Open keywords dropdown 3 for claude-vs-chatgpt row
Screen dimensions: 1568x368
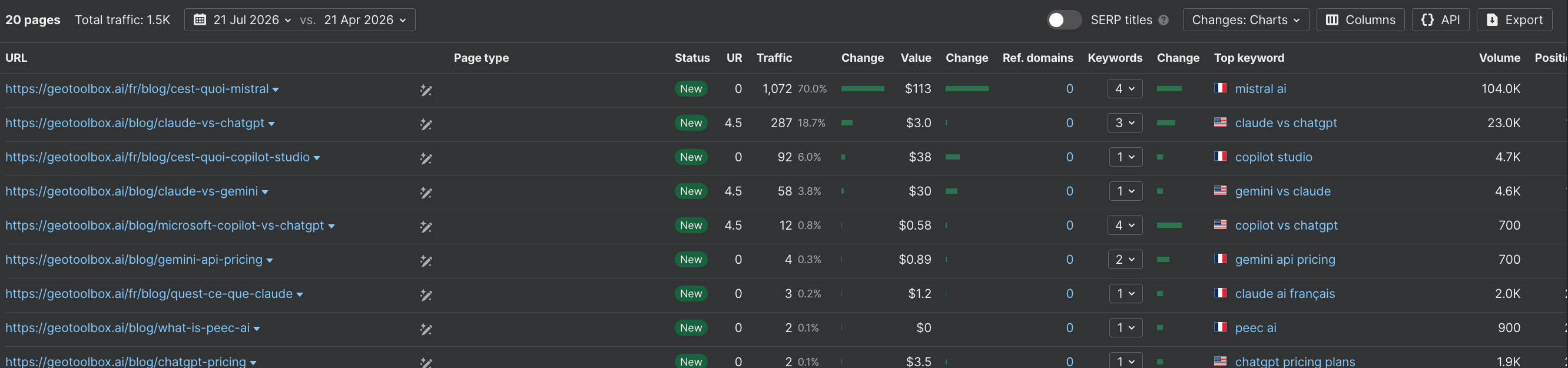1124,123
